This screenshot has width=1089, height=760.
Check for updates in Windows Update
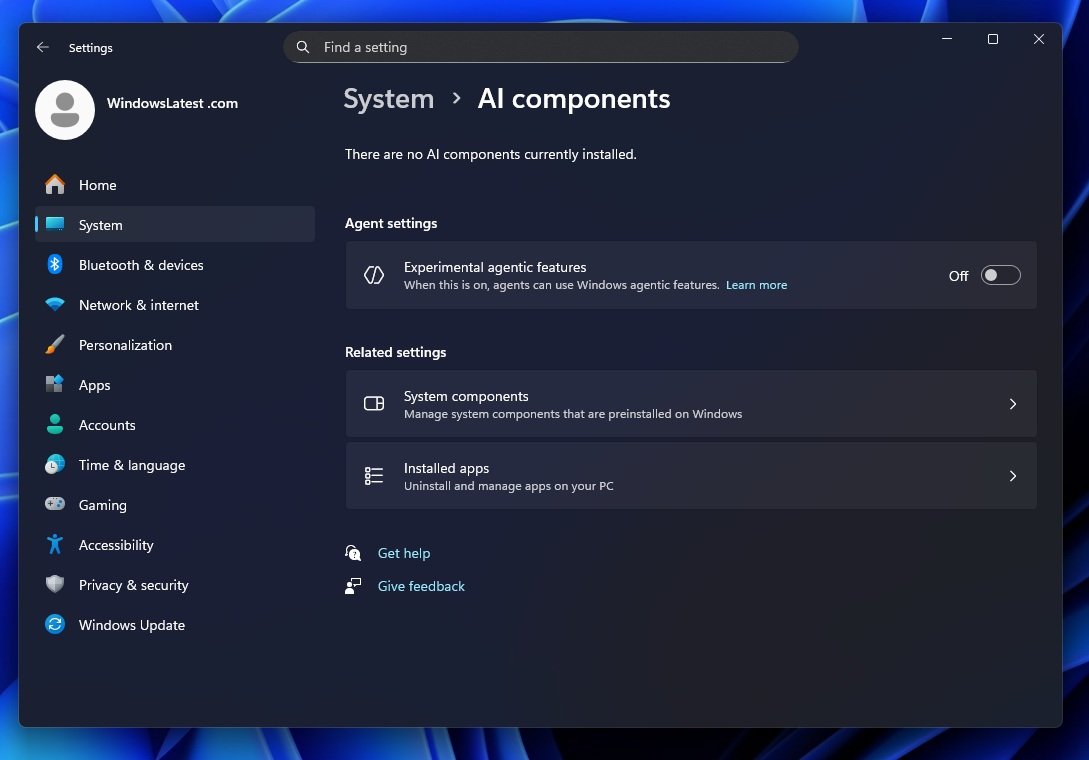coord(130,625)
